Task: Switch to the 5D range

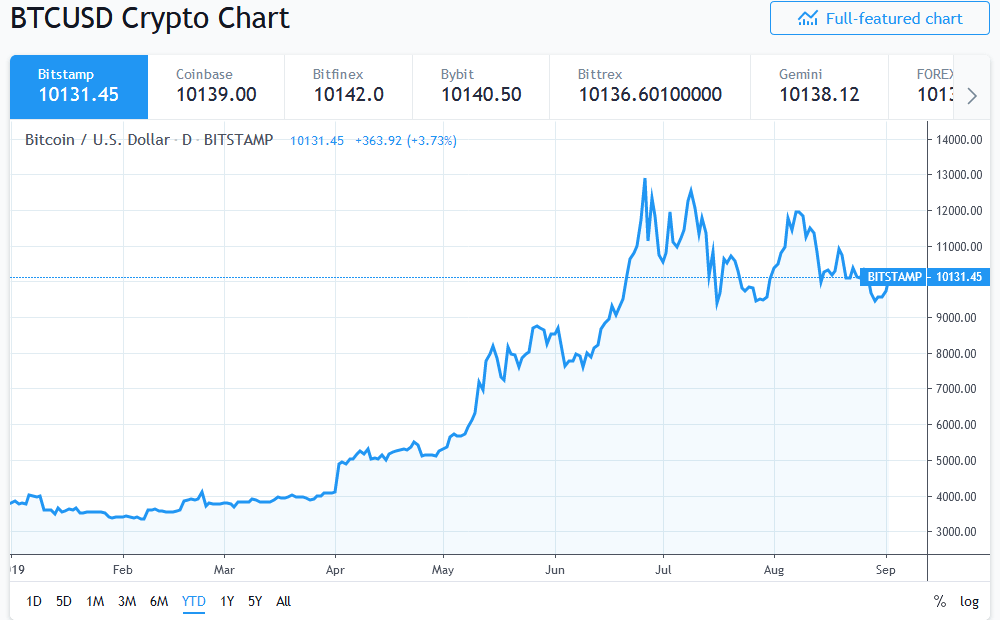Action: point(63,601)
